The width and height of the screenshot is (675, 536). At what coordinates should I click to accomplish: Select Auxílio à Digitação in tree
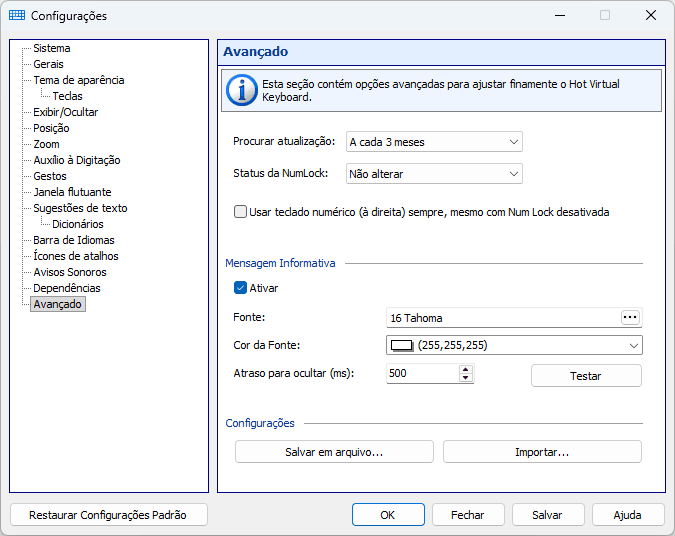pos(77,160)
